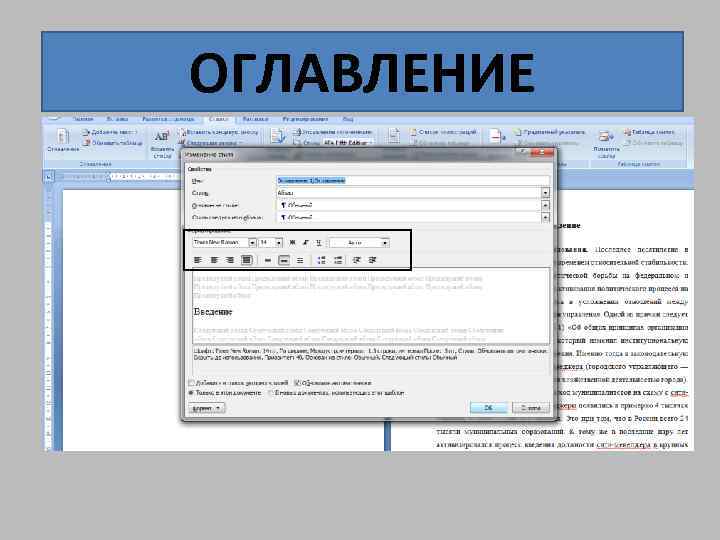Expand the Стиль type dropdown (Абзац)
Screen dimensions: 720x540
[x=545, y=193]
